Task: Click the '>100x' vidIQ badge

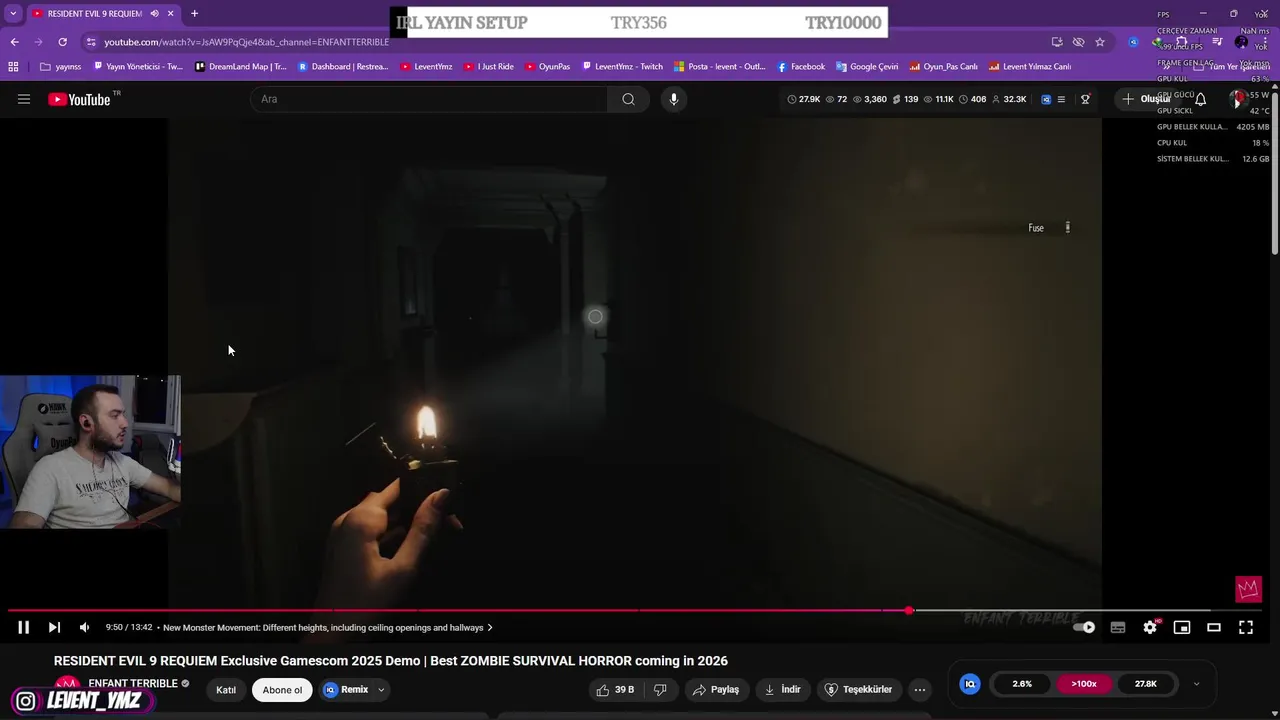Action: tap(1084, 684)
